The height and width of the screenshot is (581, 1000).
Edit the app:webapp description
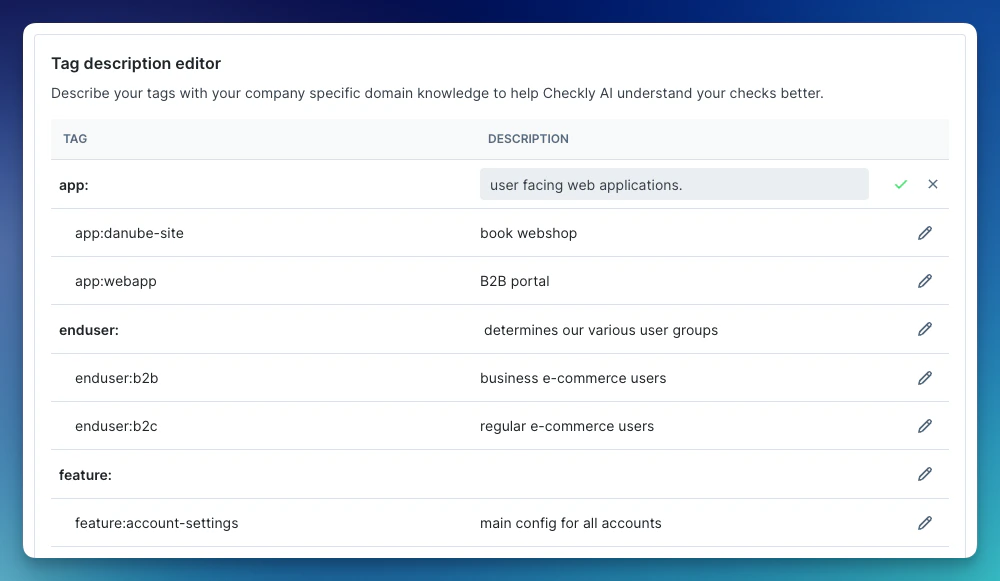coord(925,281)
